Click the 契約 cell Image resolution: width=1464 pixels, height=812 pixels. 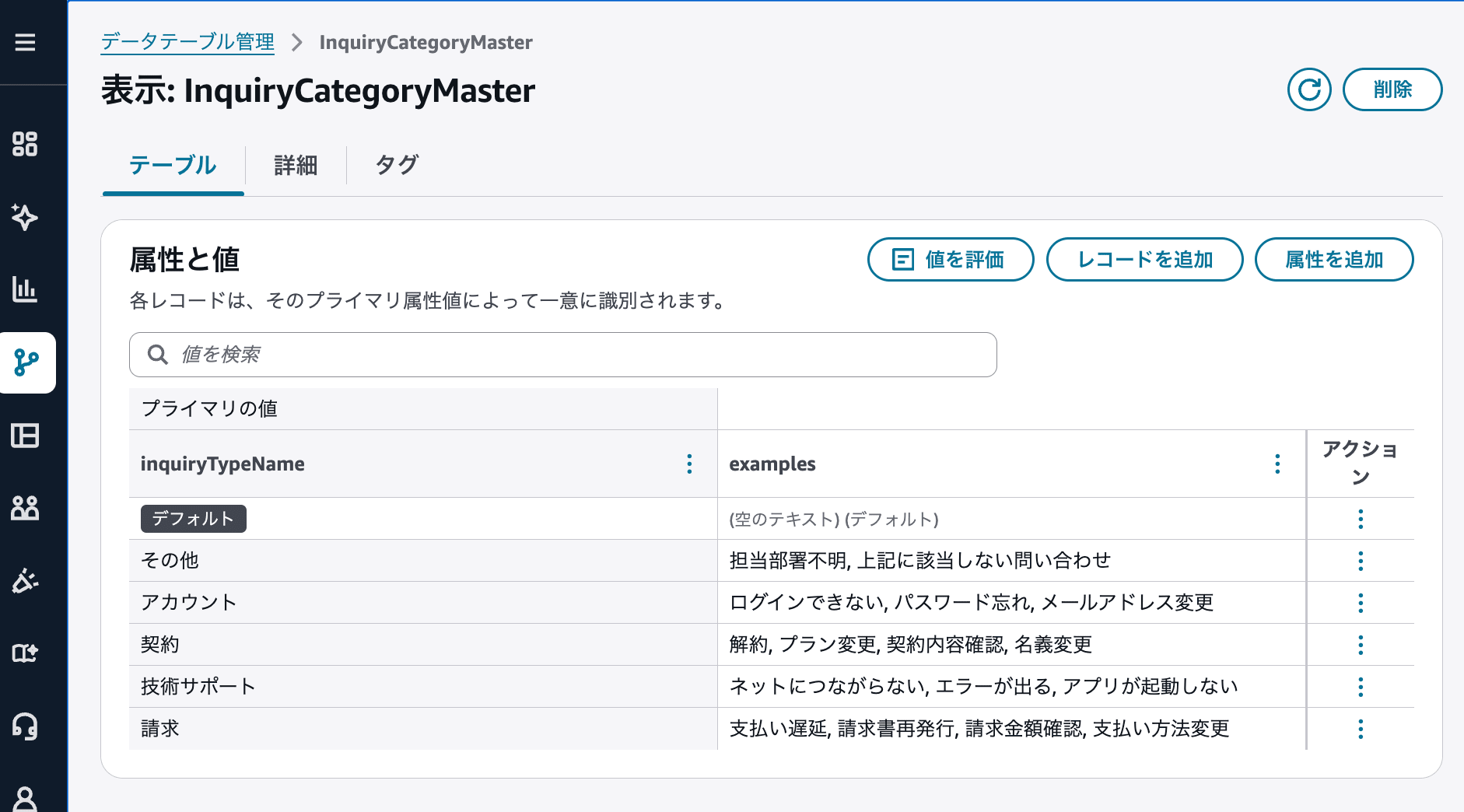point(423,645)
